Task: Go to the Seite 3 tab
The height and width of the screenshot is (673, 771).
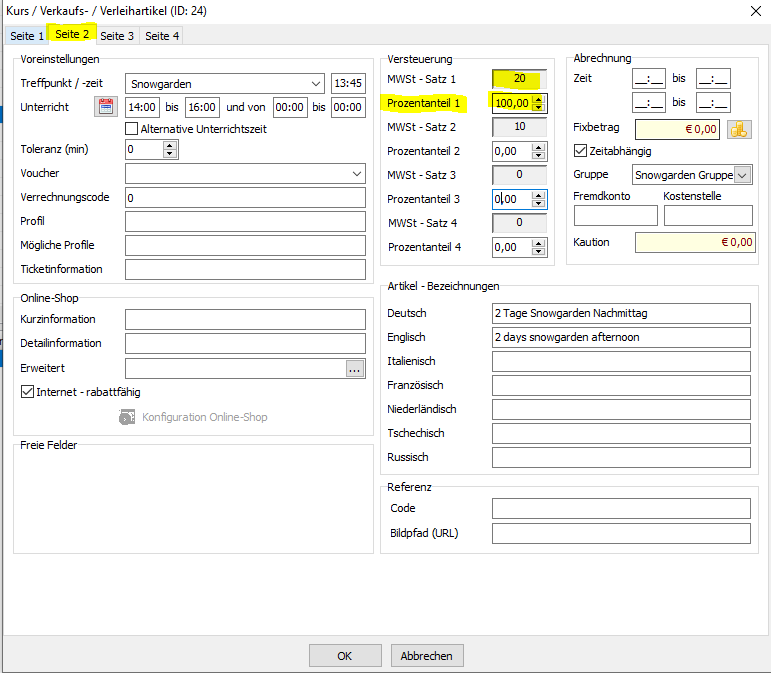Action: click(117, 36)
